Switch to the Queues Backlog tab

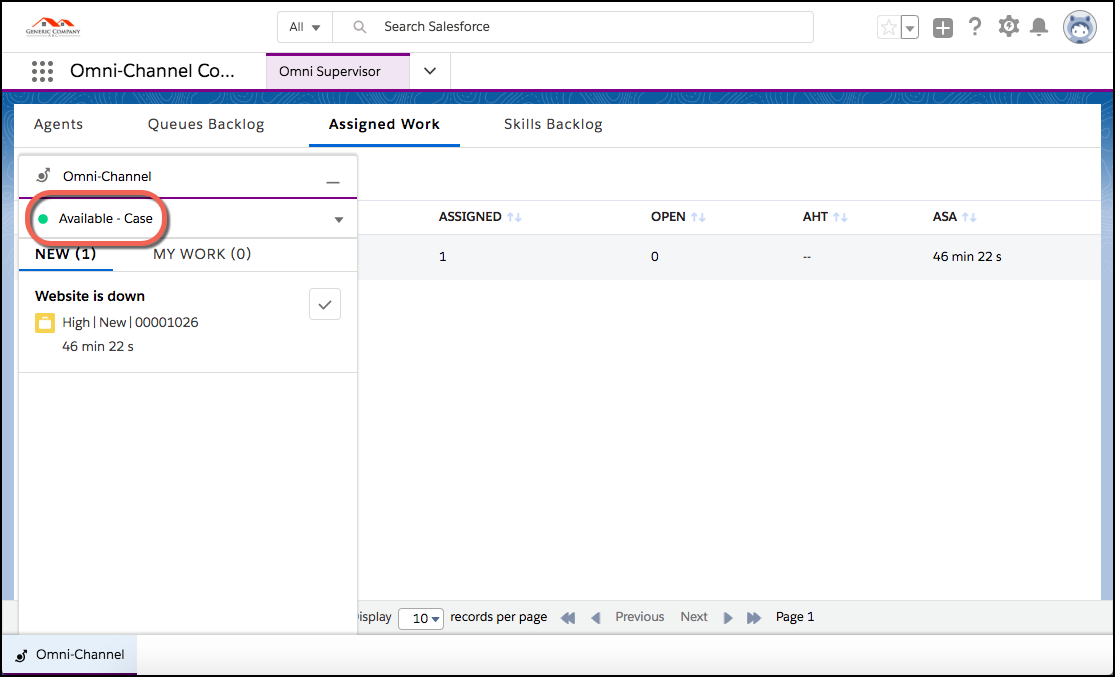click(206, 124)
